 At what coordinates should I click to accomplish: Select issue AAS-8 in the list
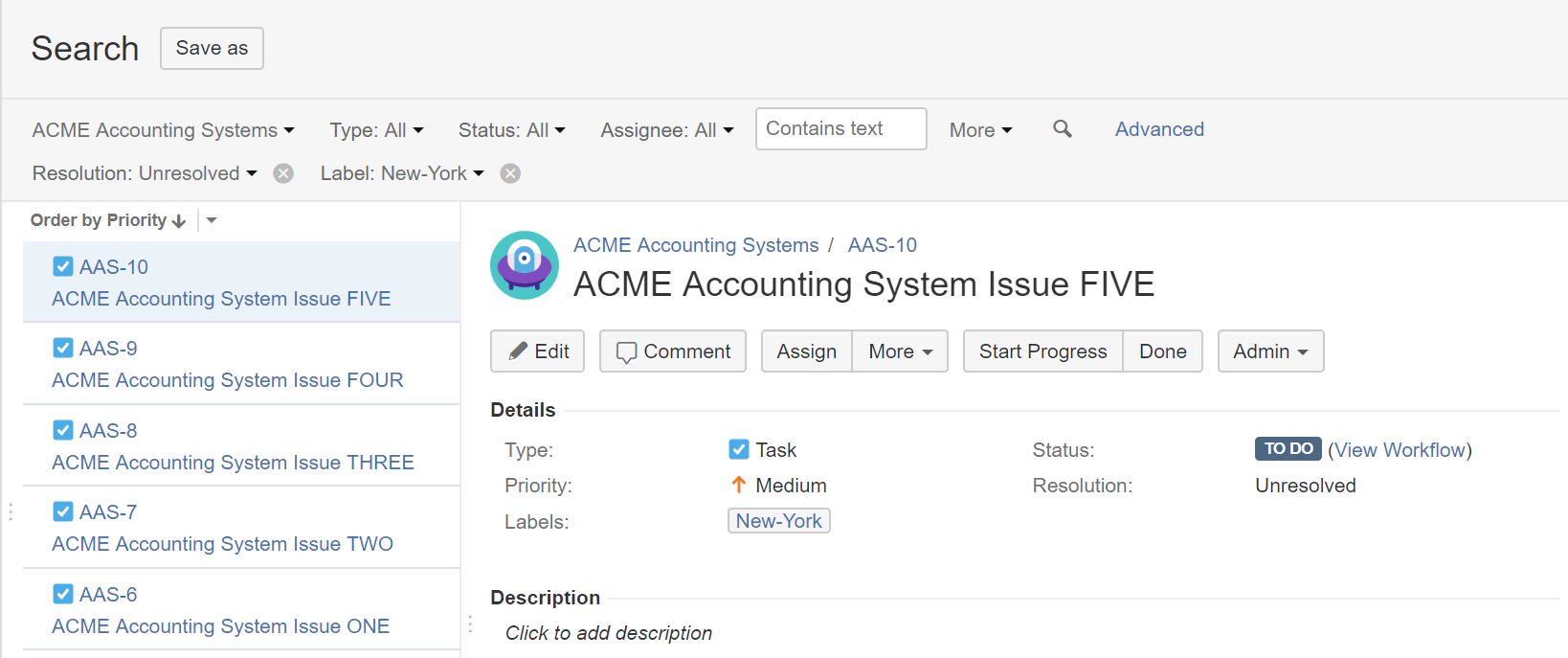233,462
